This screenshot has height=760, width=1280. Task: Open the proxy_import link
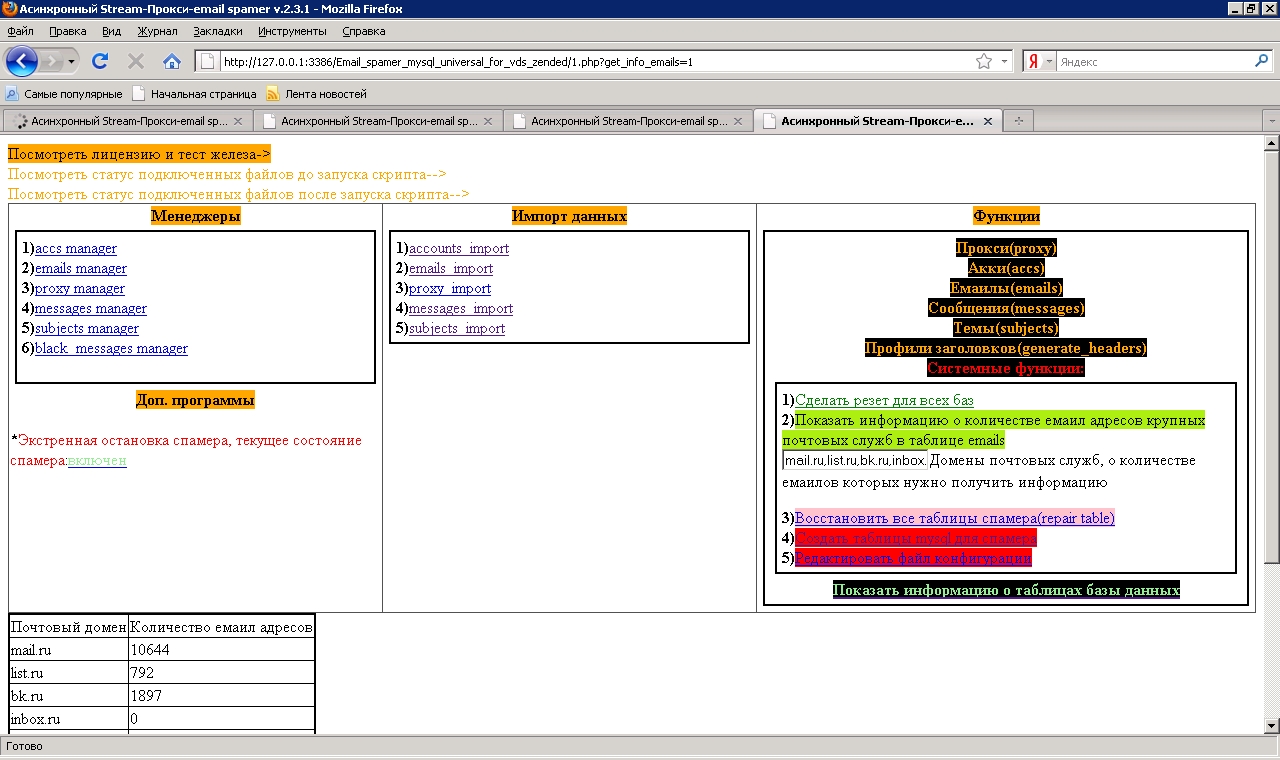[x=450, y=288]
